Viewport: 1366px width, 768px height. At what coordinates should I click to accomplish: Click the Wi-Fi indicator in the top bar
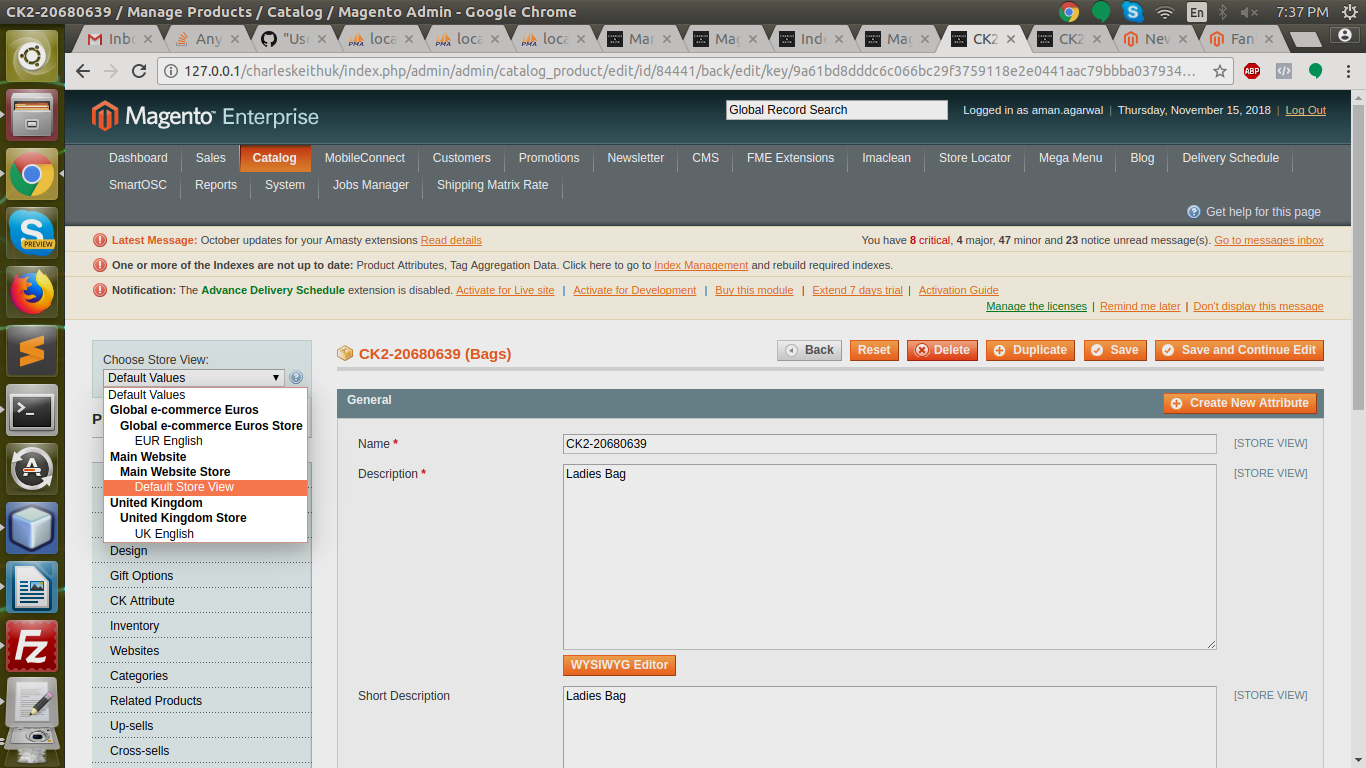point(1163,13)
